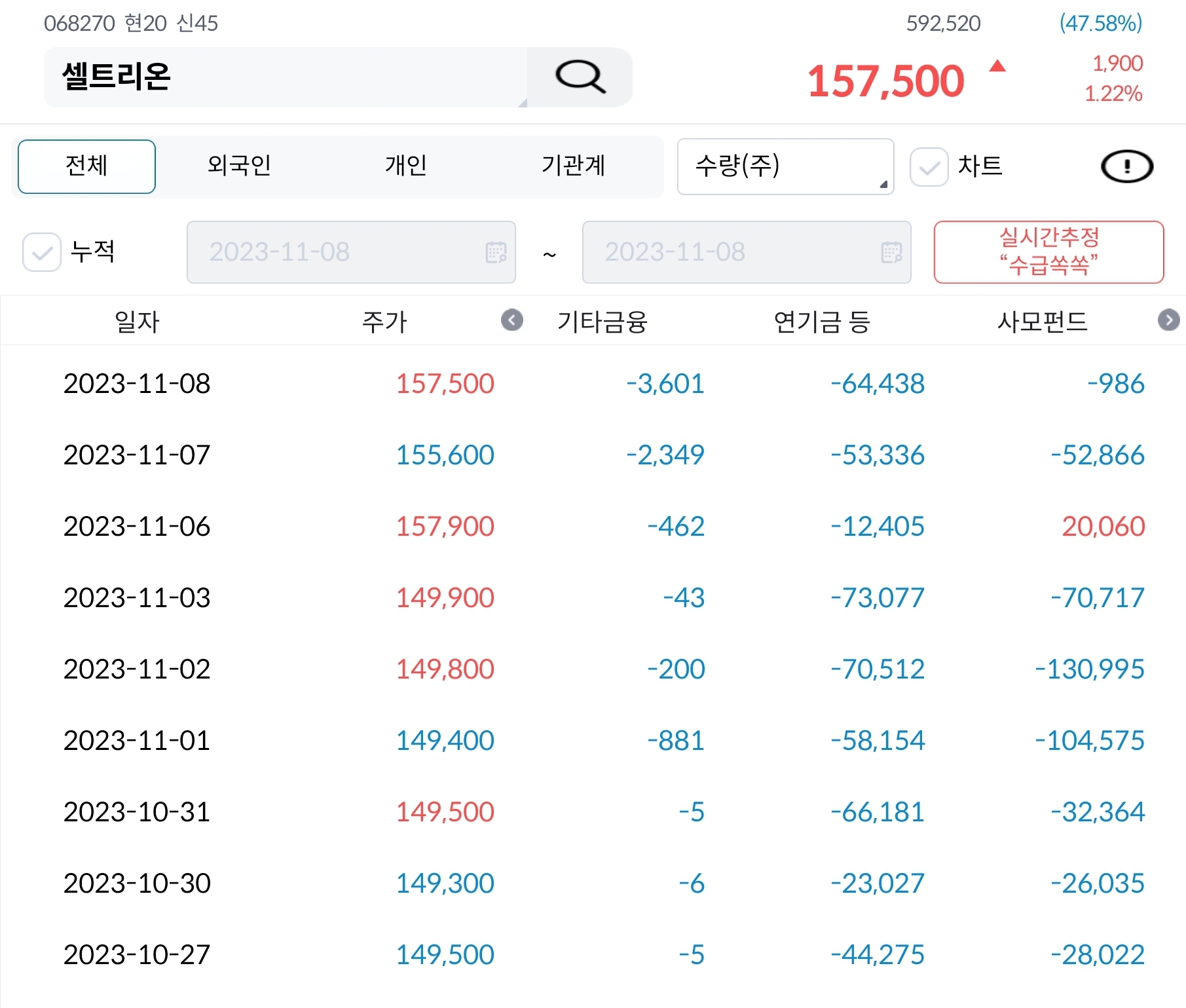Toggle the 차트 checkbox
The width and height of the screenshot is (1186, 1008).
pos(929,167)
